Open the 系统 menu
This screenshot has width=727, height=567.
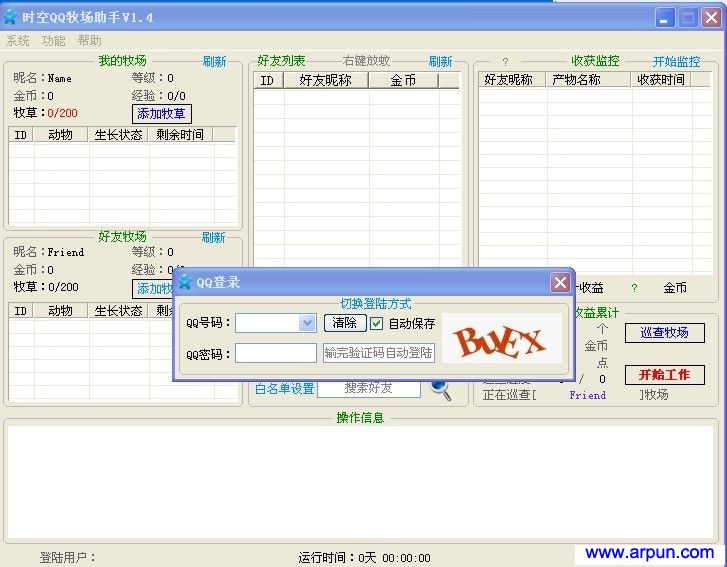pos(18,41)
